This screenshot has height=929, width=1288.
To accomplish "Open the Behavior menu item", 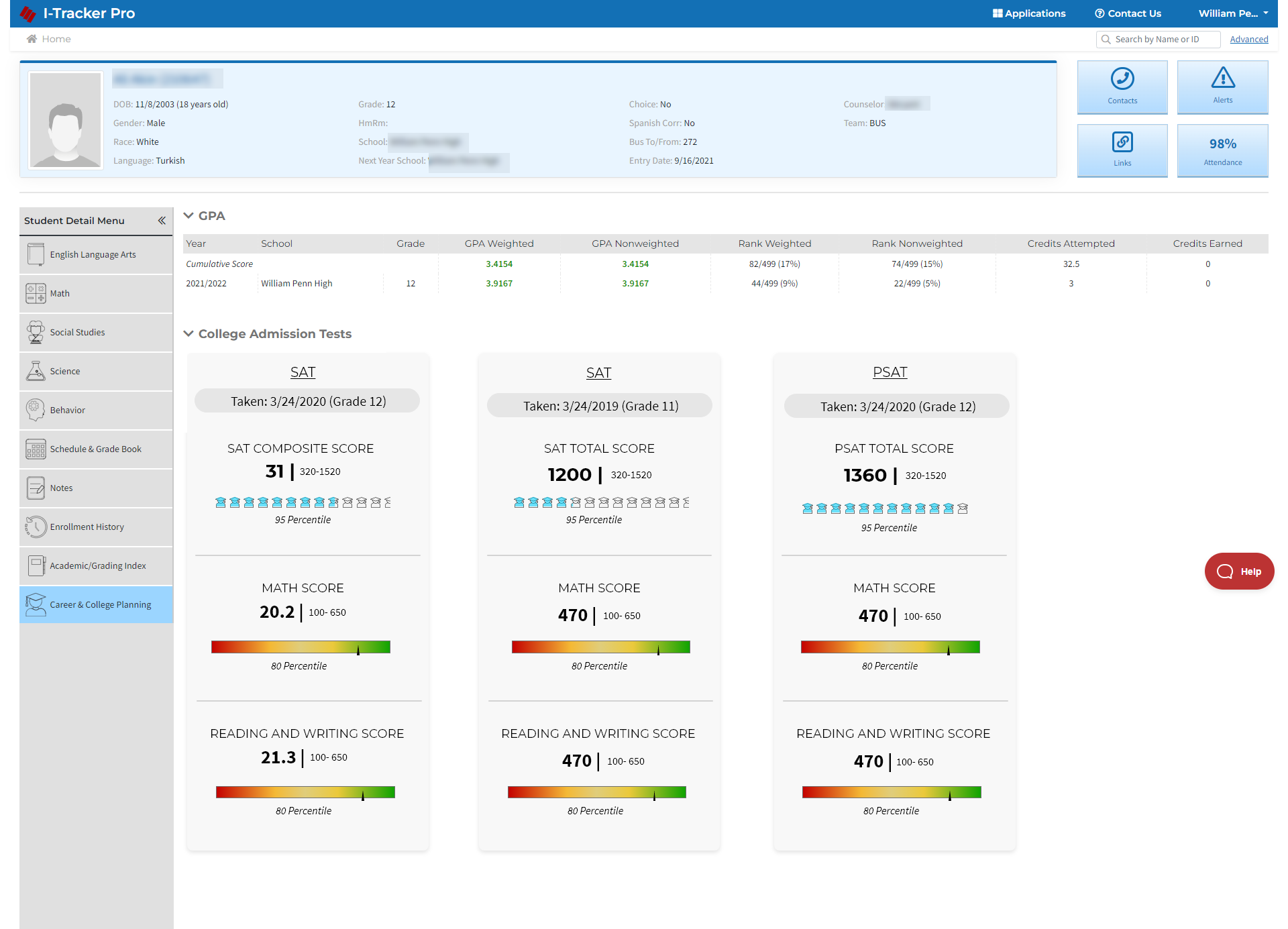I will tap(96, 411).
